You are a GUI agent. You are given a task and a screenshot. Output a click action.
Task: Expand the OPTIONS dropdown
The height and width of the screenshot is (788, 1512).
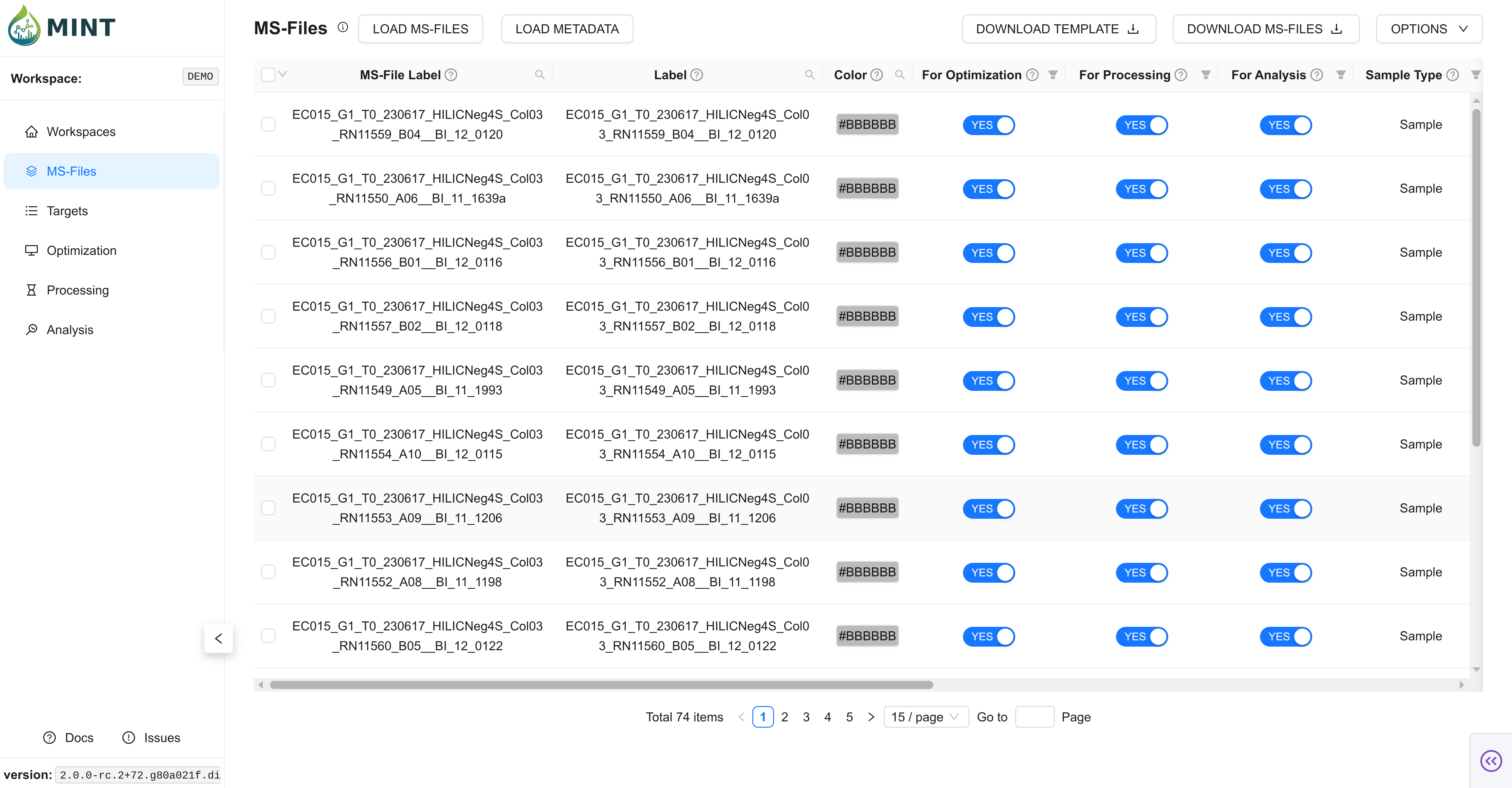tap(1429, 29)
